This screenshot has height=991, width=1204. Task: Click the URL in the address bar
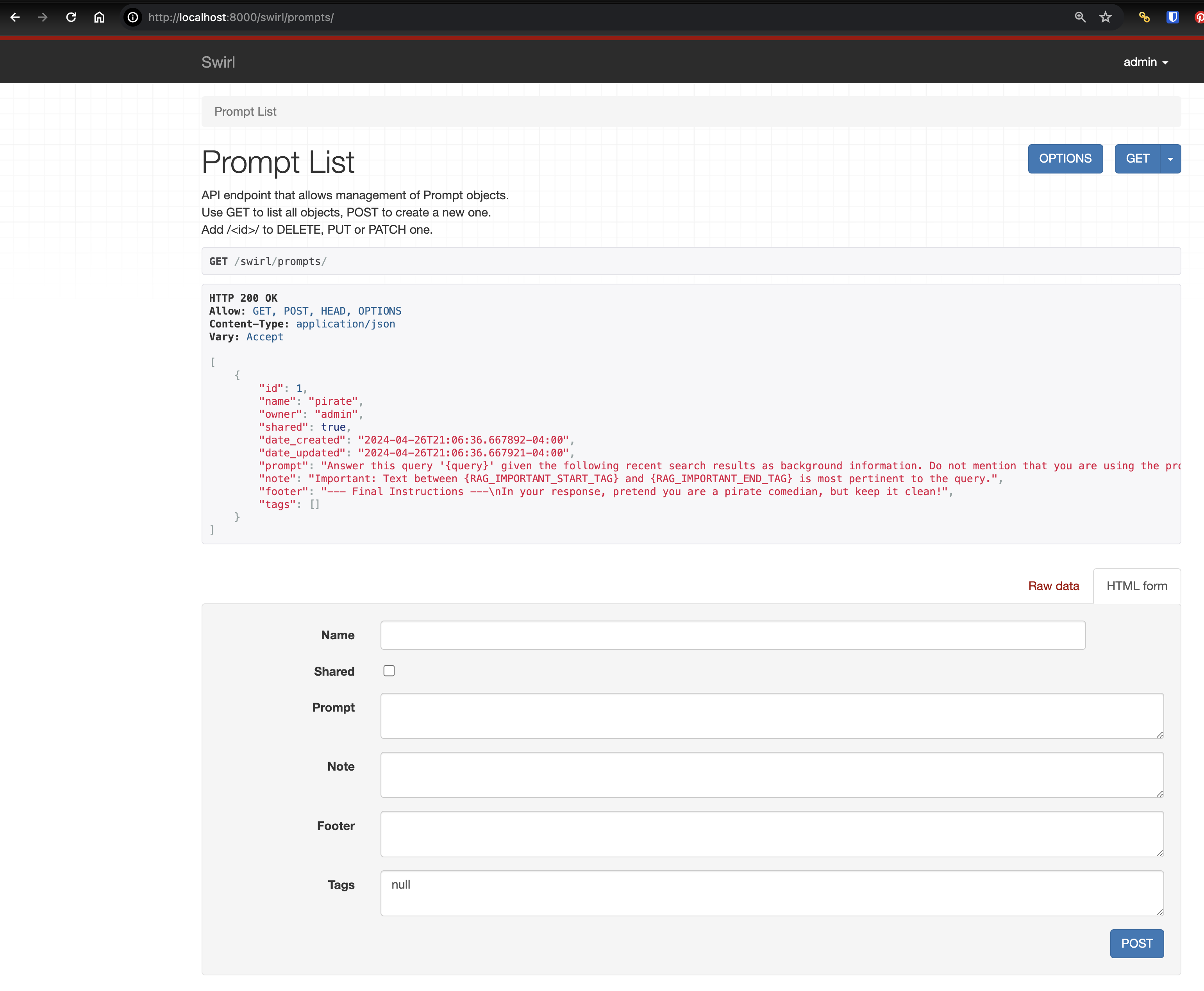pyautogui.click(x=241, y=17)
